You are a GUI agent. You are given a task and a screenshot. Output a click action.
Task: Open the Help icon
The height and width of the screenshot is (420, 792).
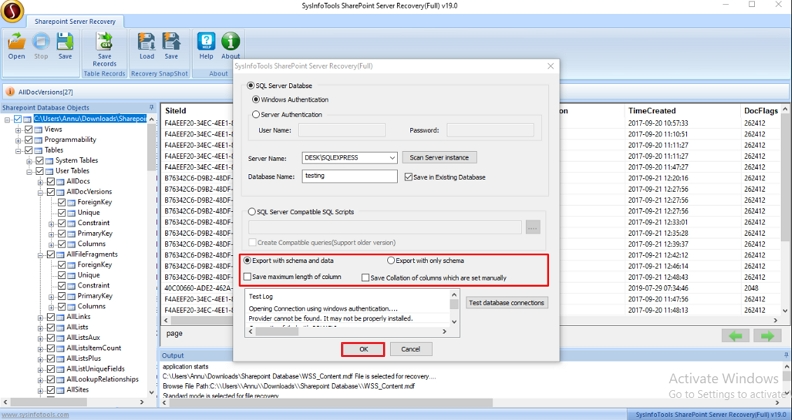tap(206, 44)
